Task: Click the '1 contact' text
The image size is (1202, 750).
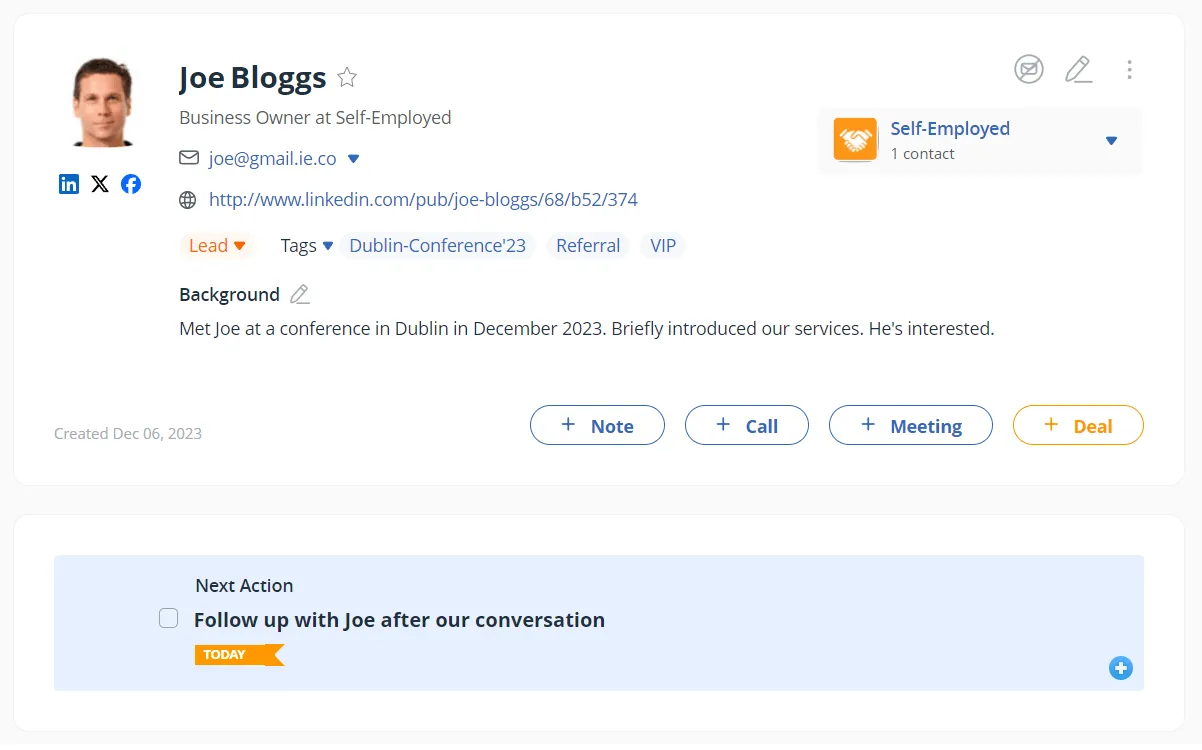Action: coord(922,154)
